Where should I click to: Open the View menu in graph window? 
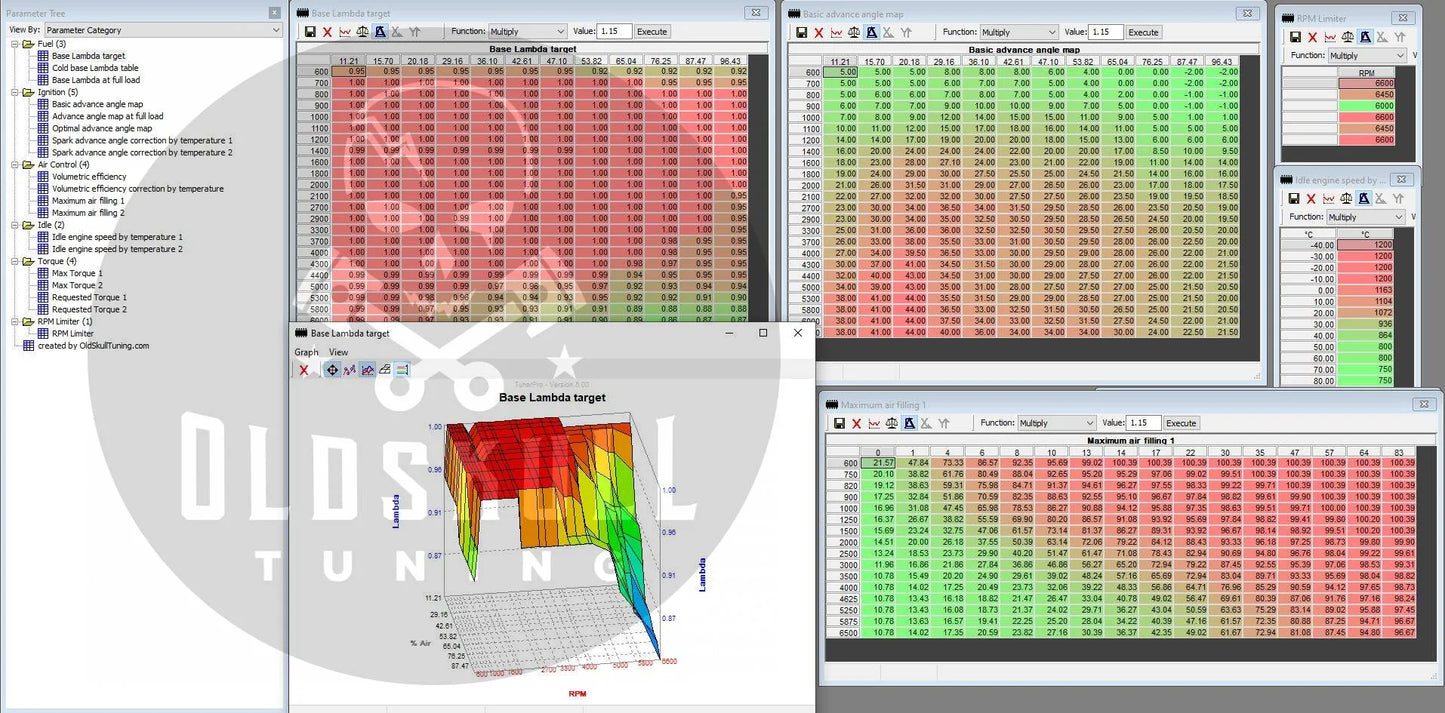338,352
